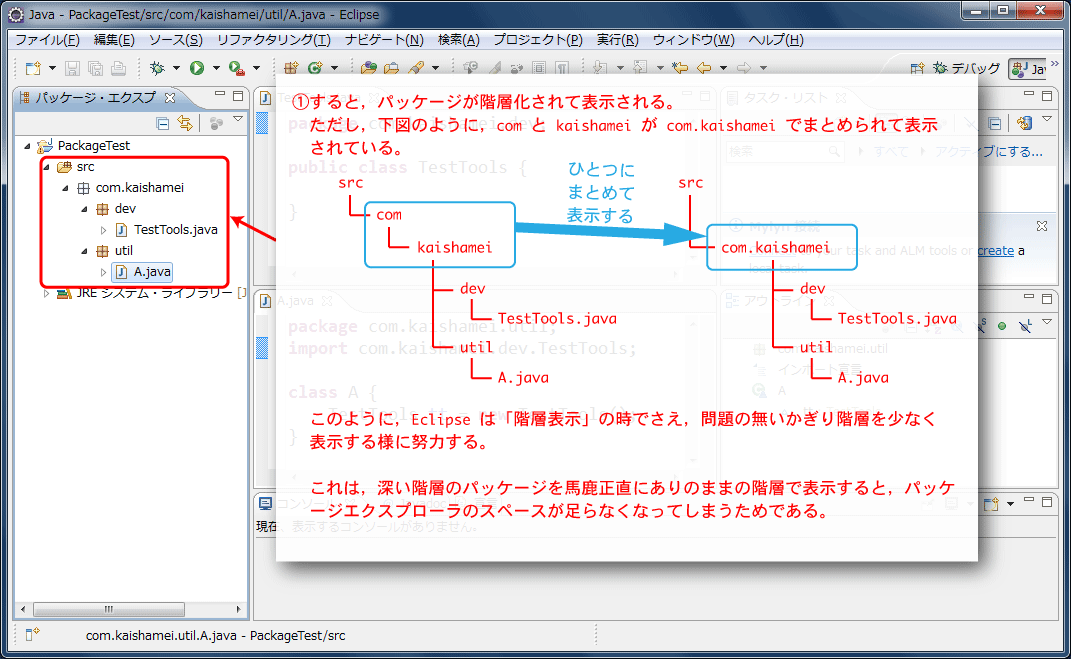Open the New wizard dropdown arrow

52,68
